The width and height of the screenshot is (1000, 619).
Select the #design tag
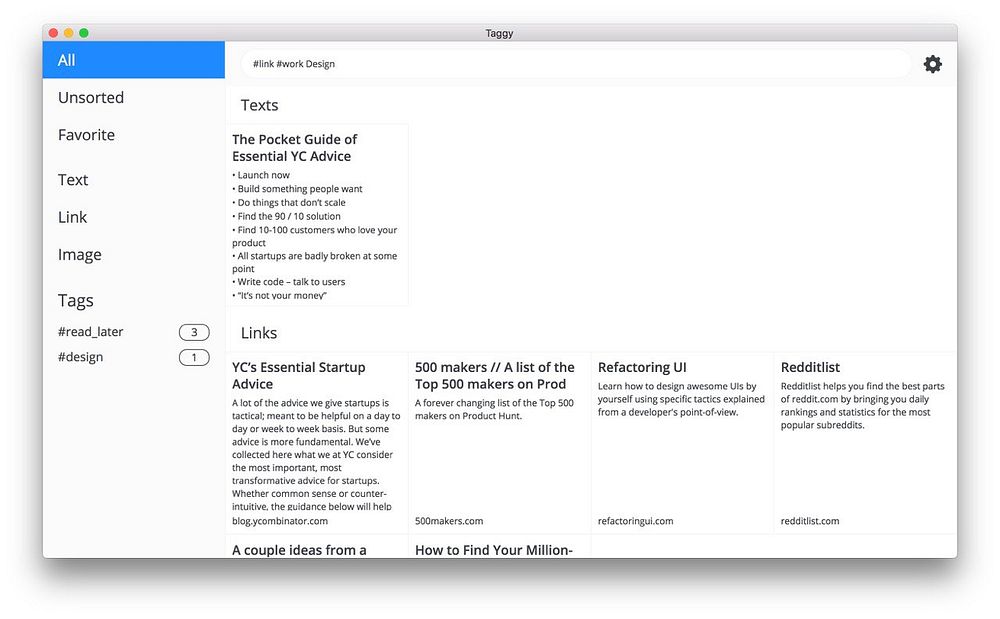[x=80, y=357]
